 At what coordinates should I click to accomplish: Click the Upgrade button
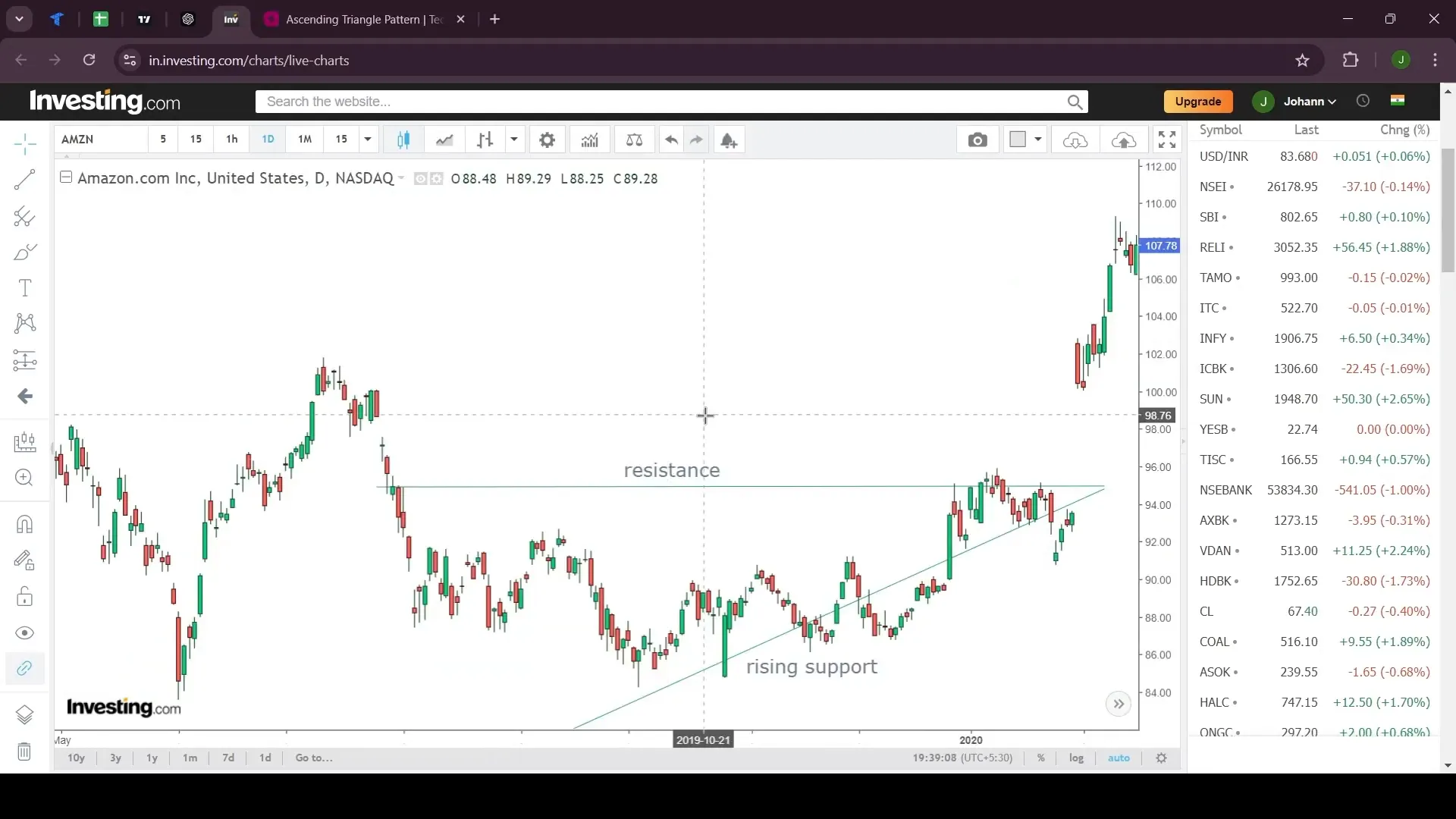[x=1197, y=101]
